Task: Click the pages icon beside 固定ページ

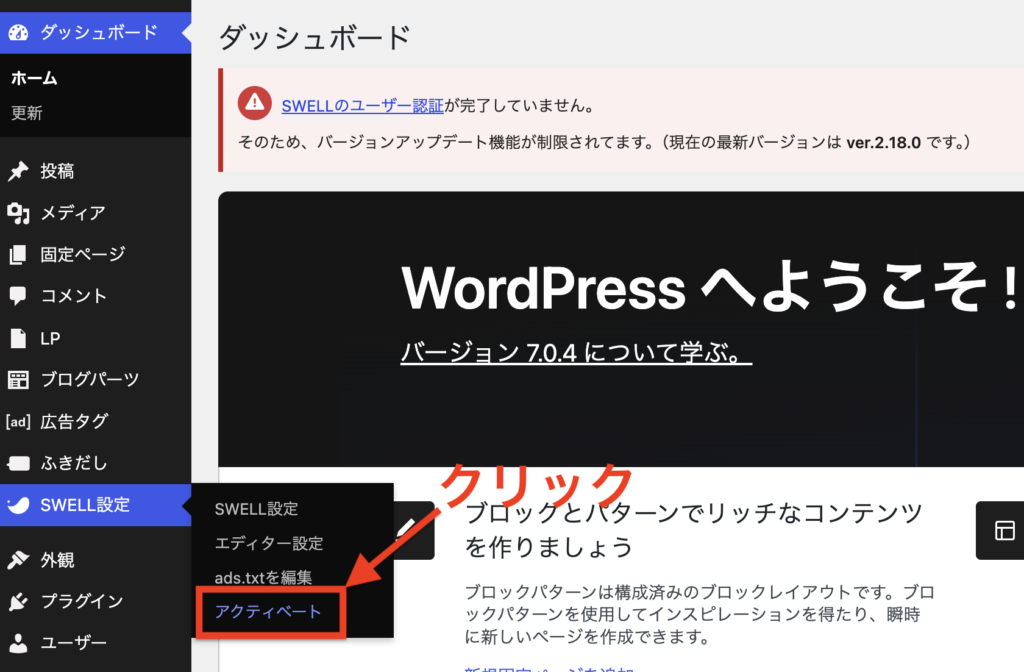Action: point(18,255)
